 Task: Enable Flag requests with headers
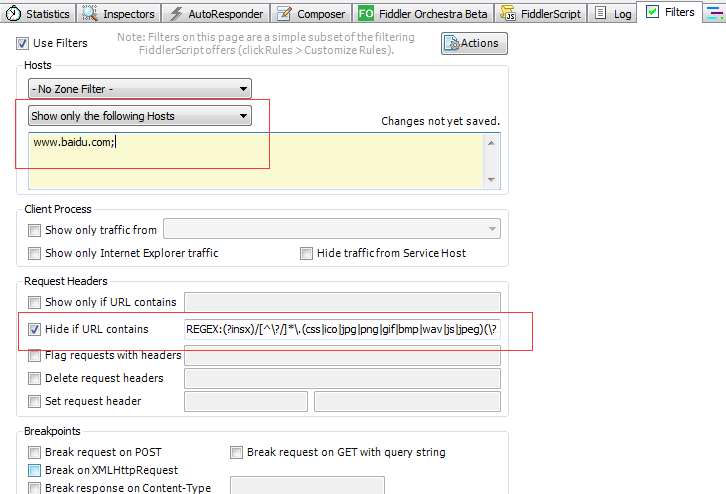(x=34, y=355)
